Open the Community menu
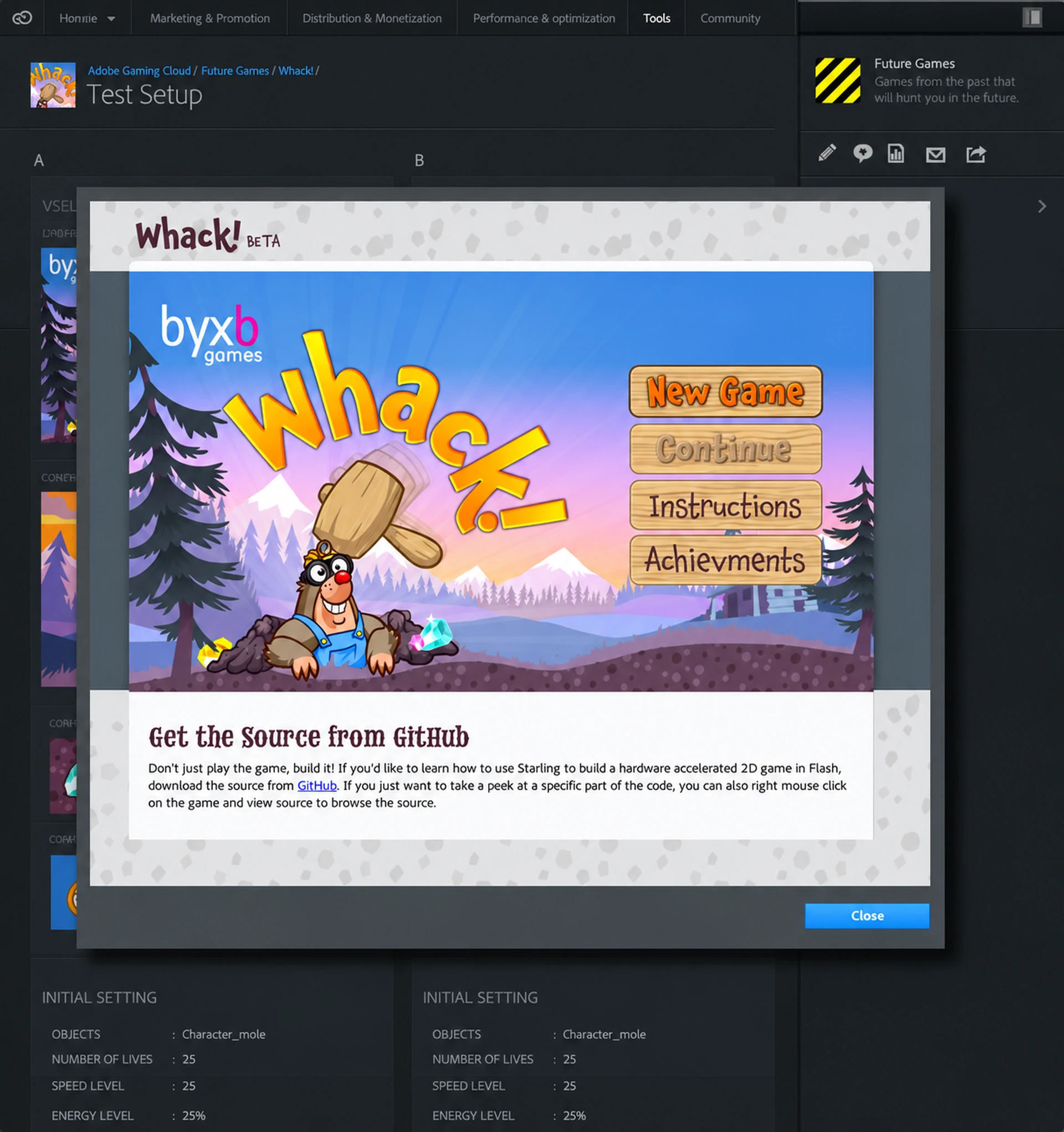The image size is (1064, 1132). pyautogui.click(x=730, y=18)
